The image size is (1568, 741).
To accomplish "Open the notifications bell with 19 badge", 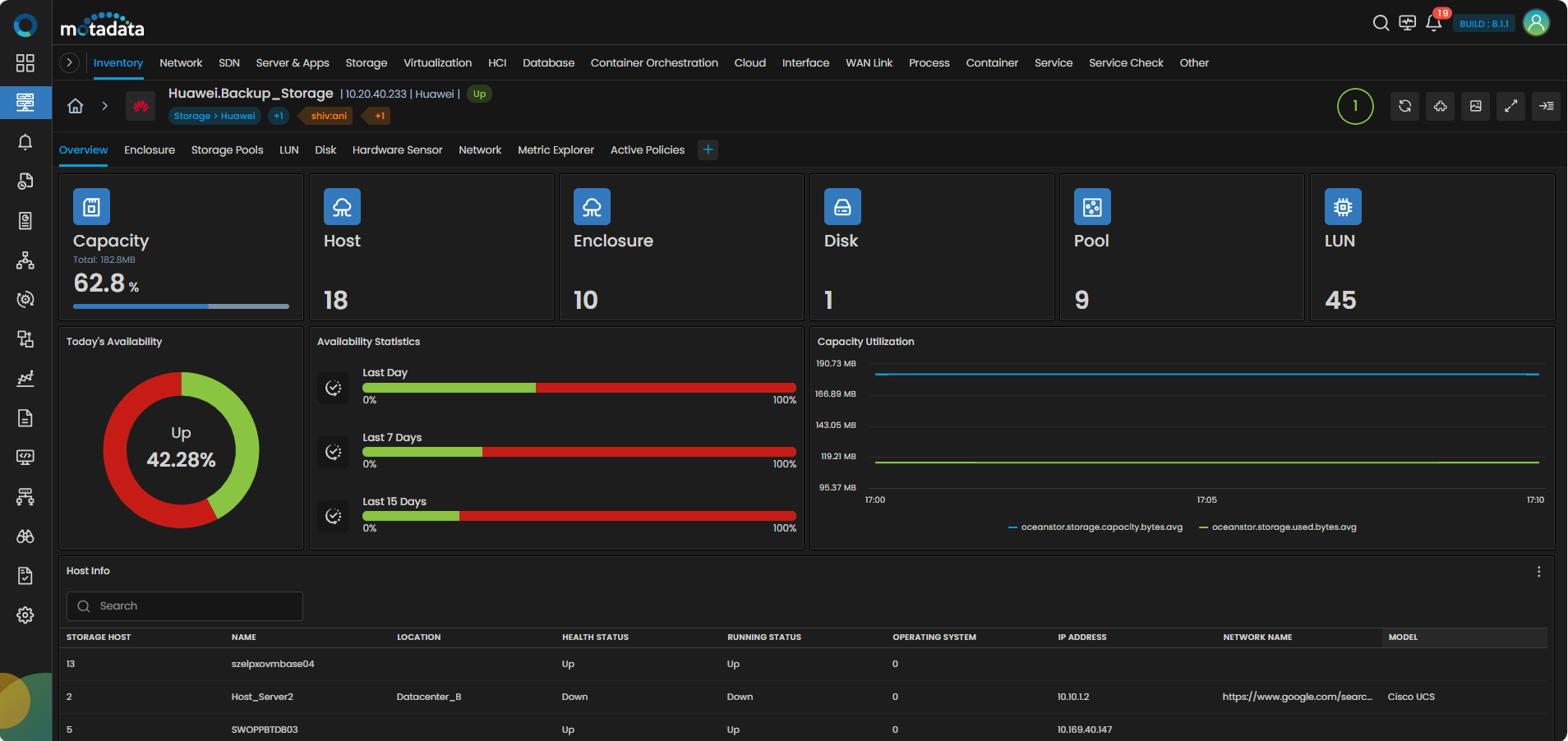I will [x=1434, y=23].
